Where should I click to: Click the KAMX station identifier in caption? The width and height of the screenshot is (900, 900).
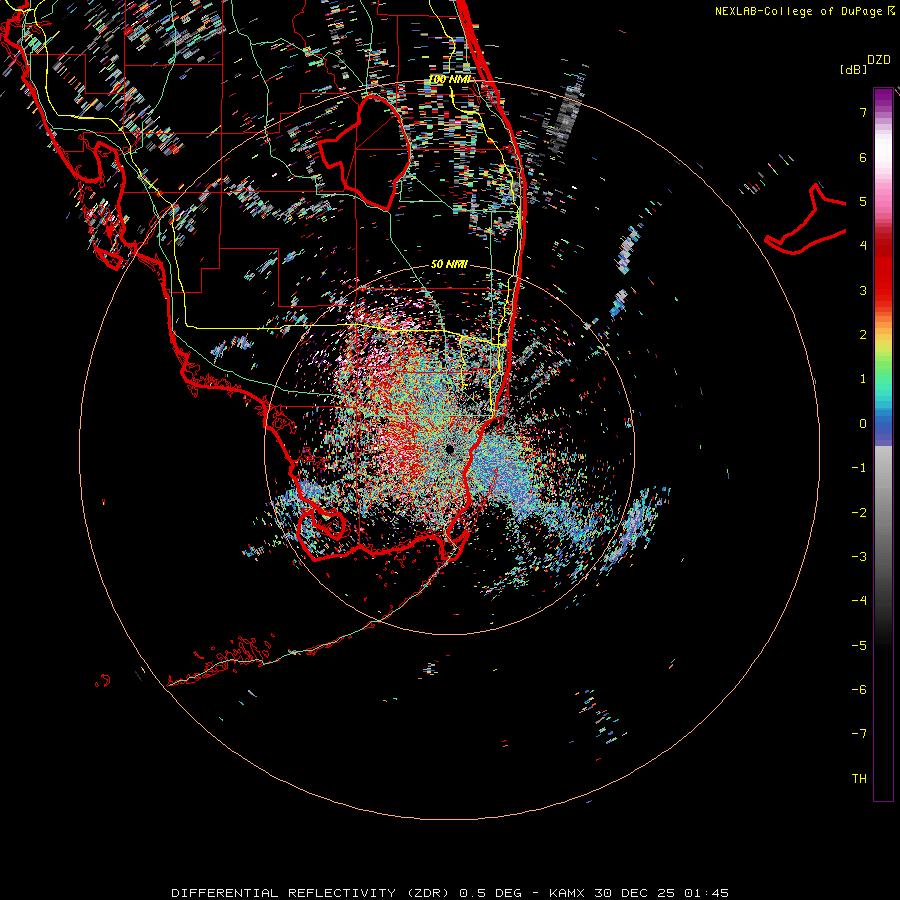coord(567,893)
